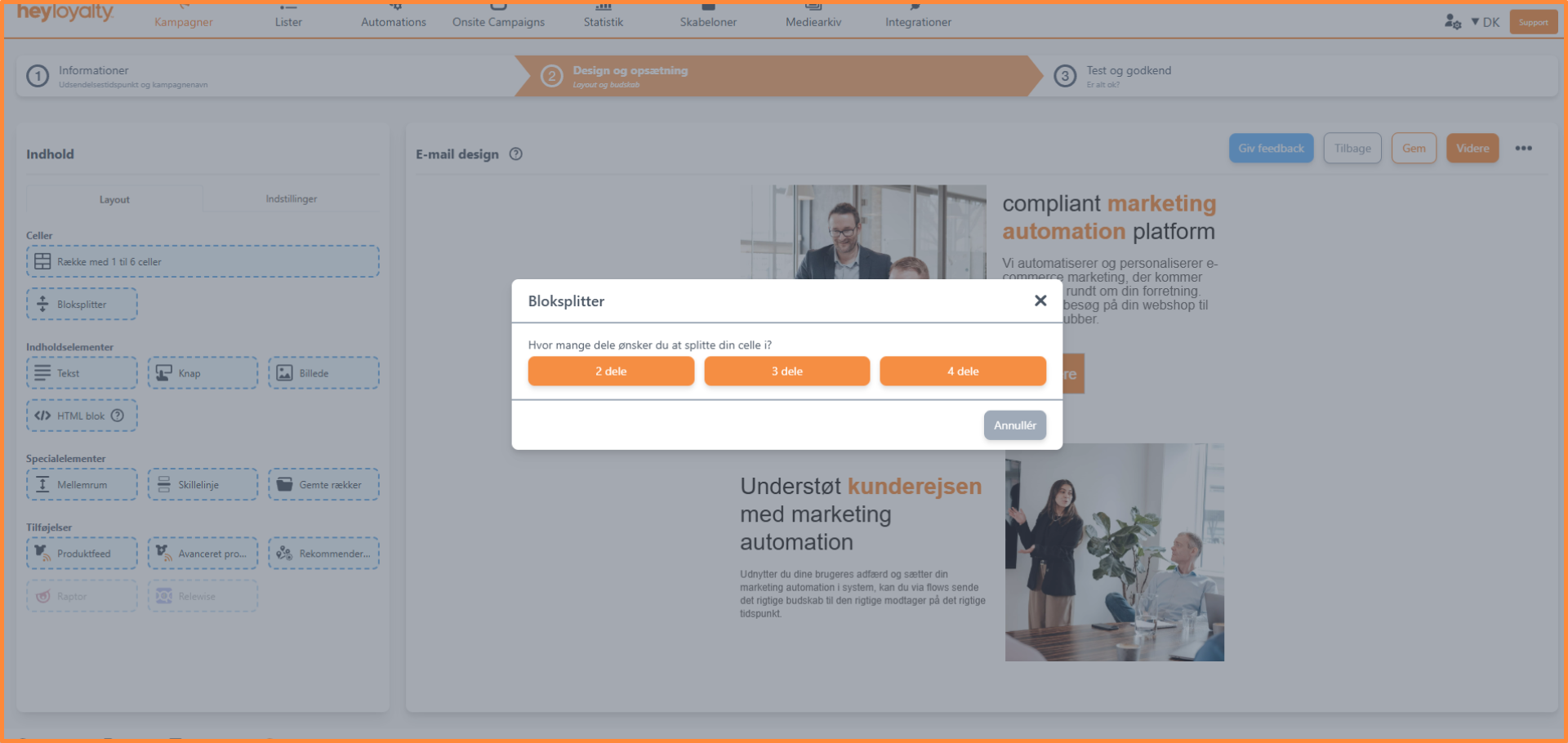This screenshot has width=1568, height=743.
Task: Click the Bloksplitter element icon
Action: (43, 305)
